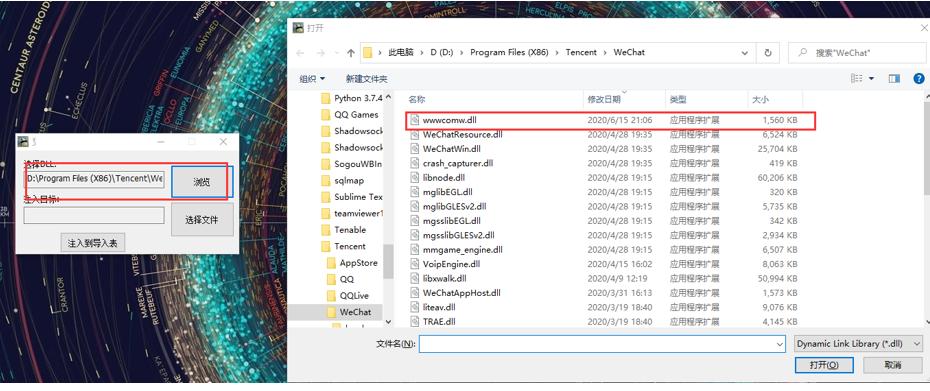The width and height of the screenshot is (930, 391).
Task: Click the 注入到导入表 button
Action: (93, 243)
